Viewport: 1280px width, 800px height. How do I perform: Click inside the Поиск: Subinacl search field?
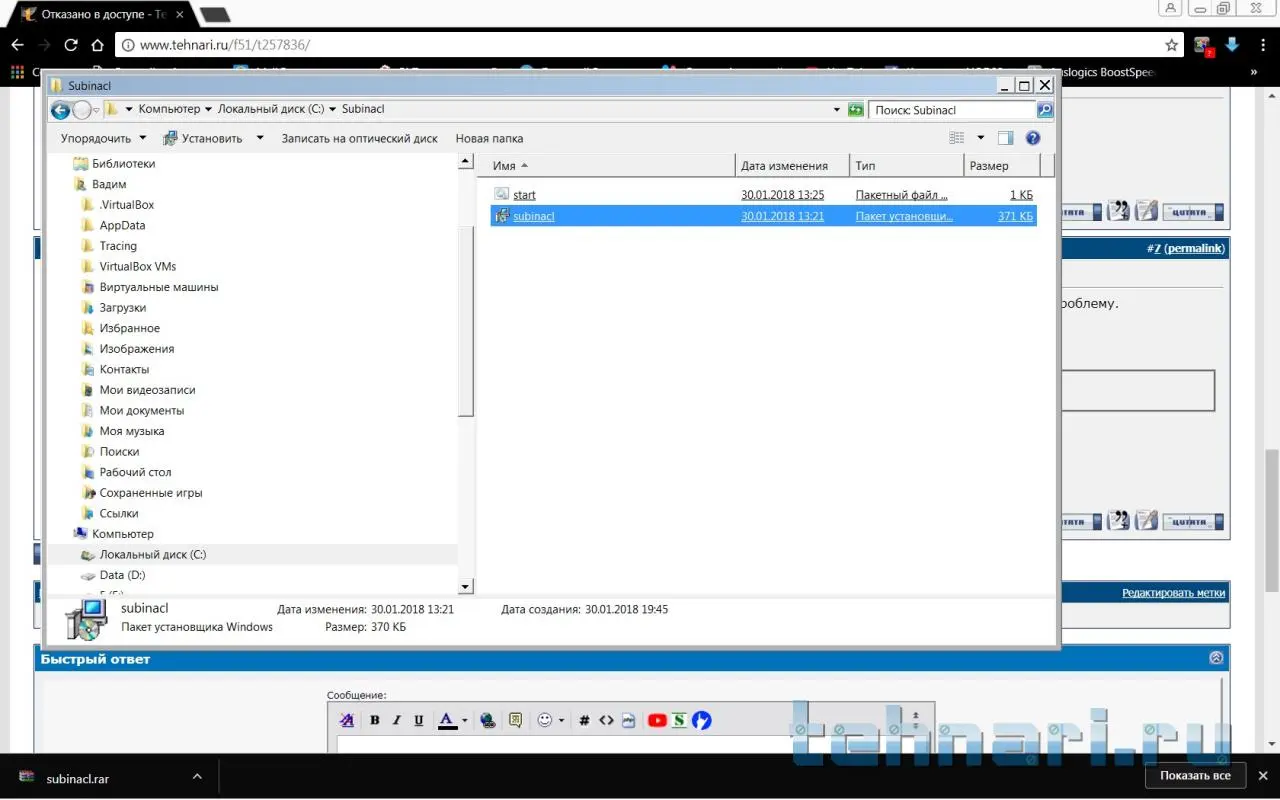pyautogui.click(x=953, y=110)
